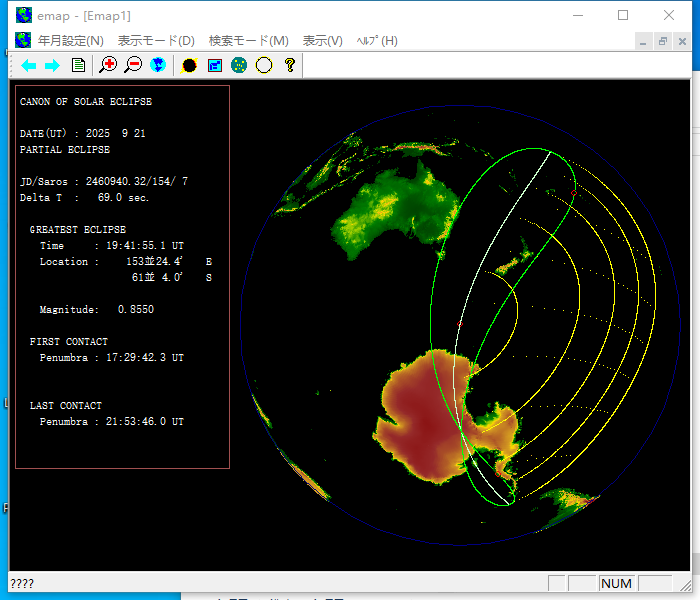Viewport: 700px width, 600px height.
Task: Open the ヘルプ(H) menu
Action: click(377, 41)
